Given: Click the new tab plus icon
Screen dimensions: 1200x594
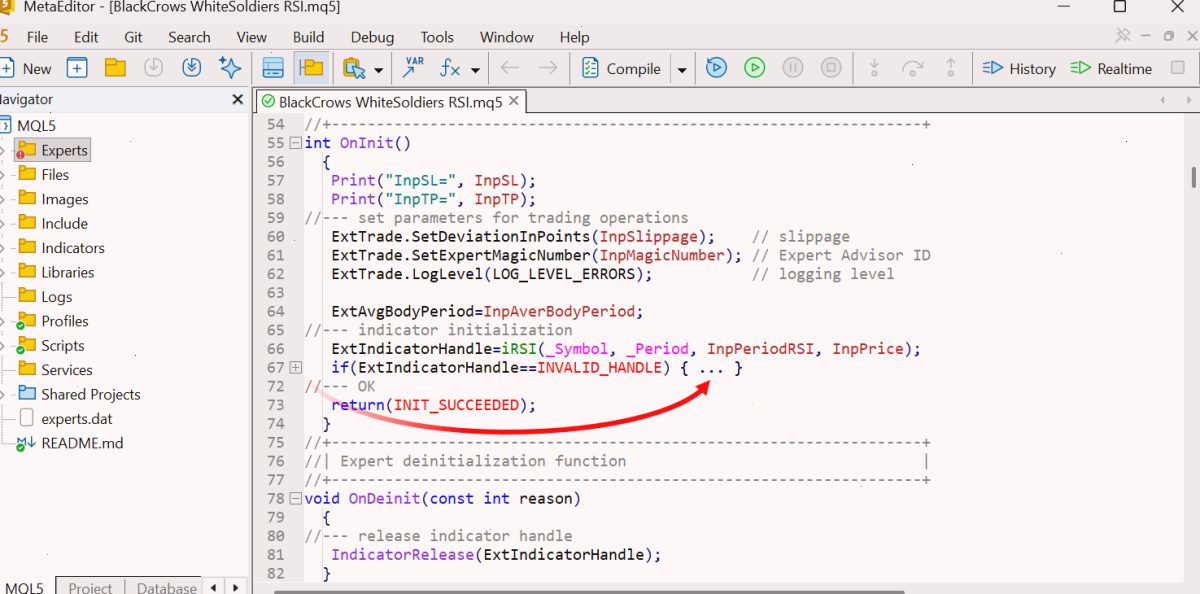Looking at the screenshot, I should (x=77, y=69).
